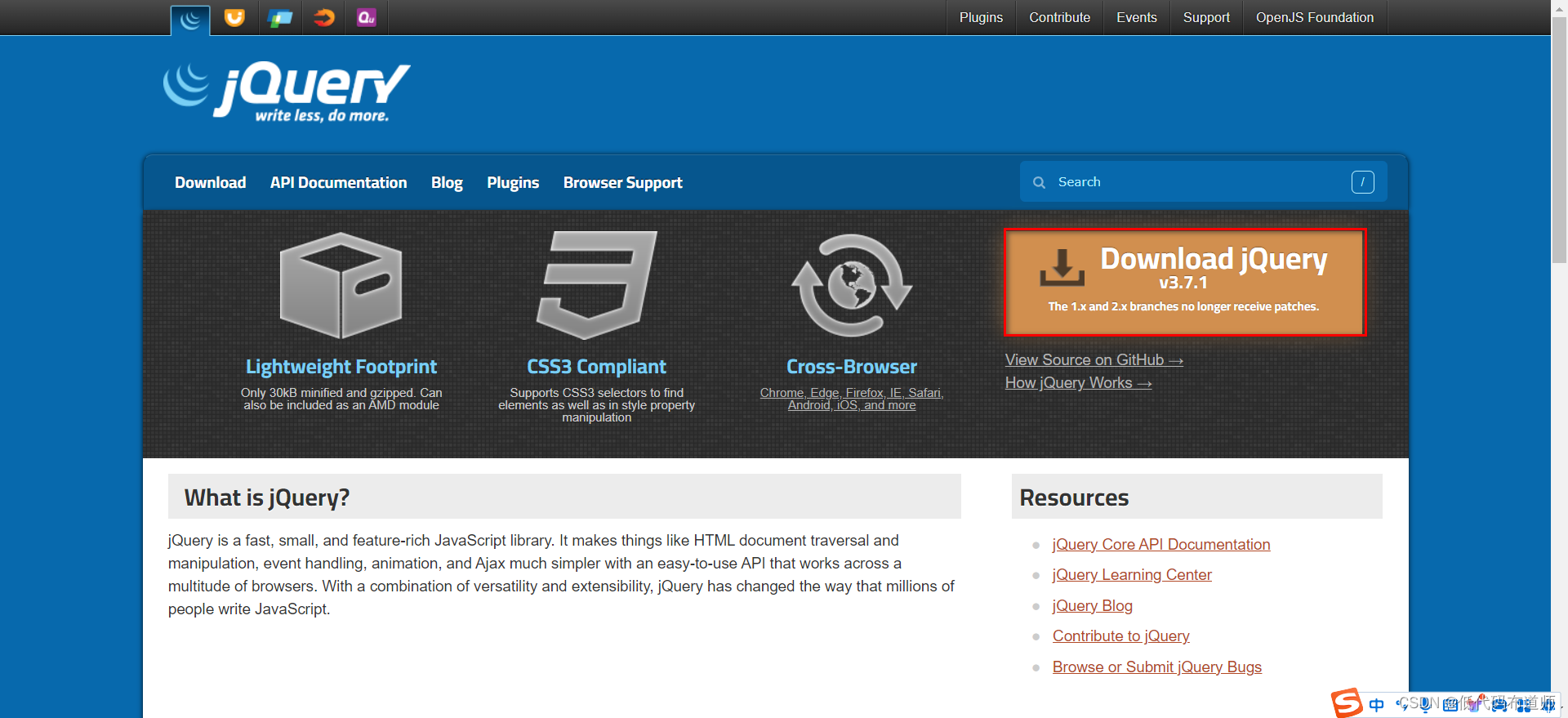Open jQuery Learning Center link
The height and width of the screenshot is (718, 1568).
click(x=1132, y=575)
